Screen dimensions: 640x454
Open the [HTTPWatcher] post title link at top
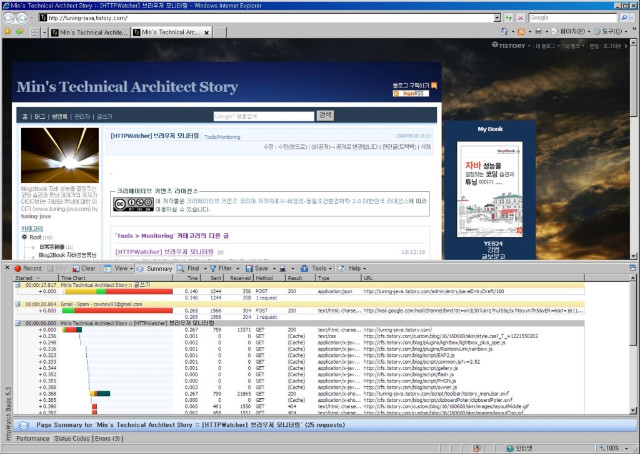tap(155, 136)
